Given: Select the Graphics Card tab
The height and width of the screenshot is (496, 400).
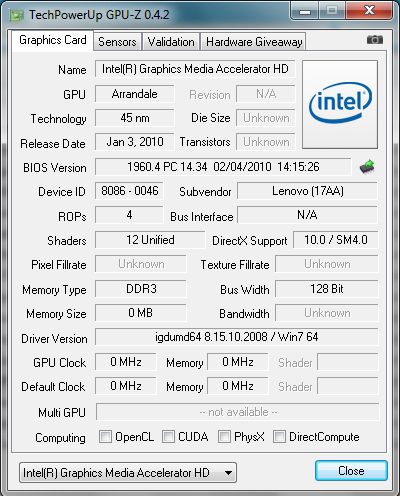Looking at the screenshot, I should (x=53, y=40).
